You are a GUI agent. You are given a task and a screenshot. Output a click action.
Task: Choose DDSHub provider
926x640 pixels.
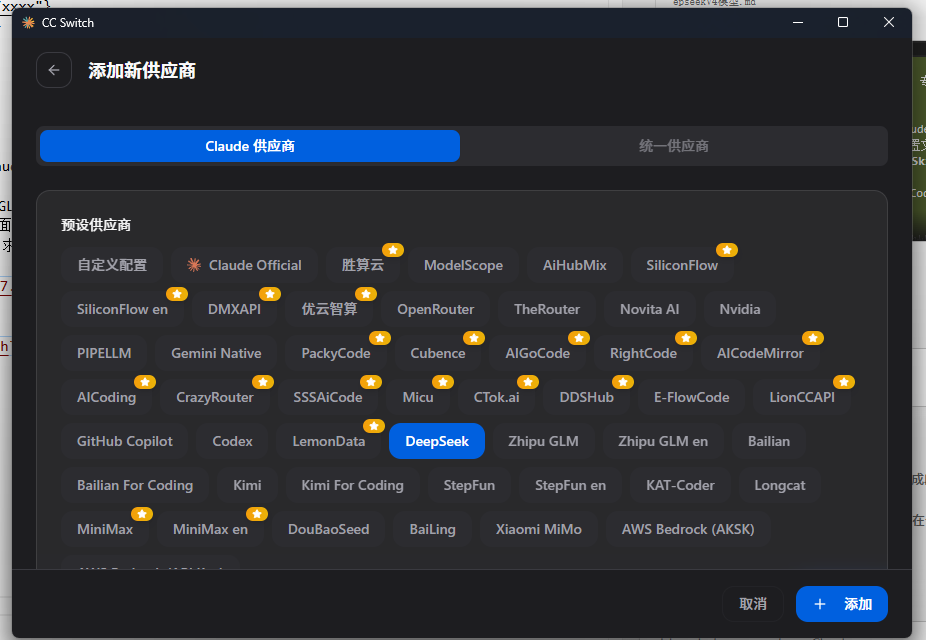pyautogui.click(x=586, y=397)
